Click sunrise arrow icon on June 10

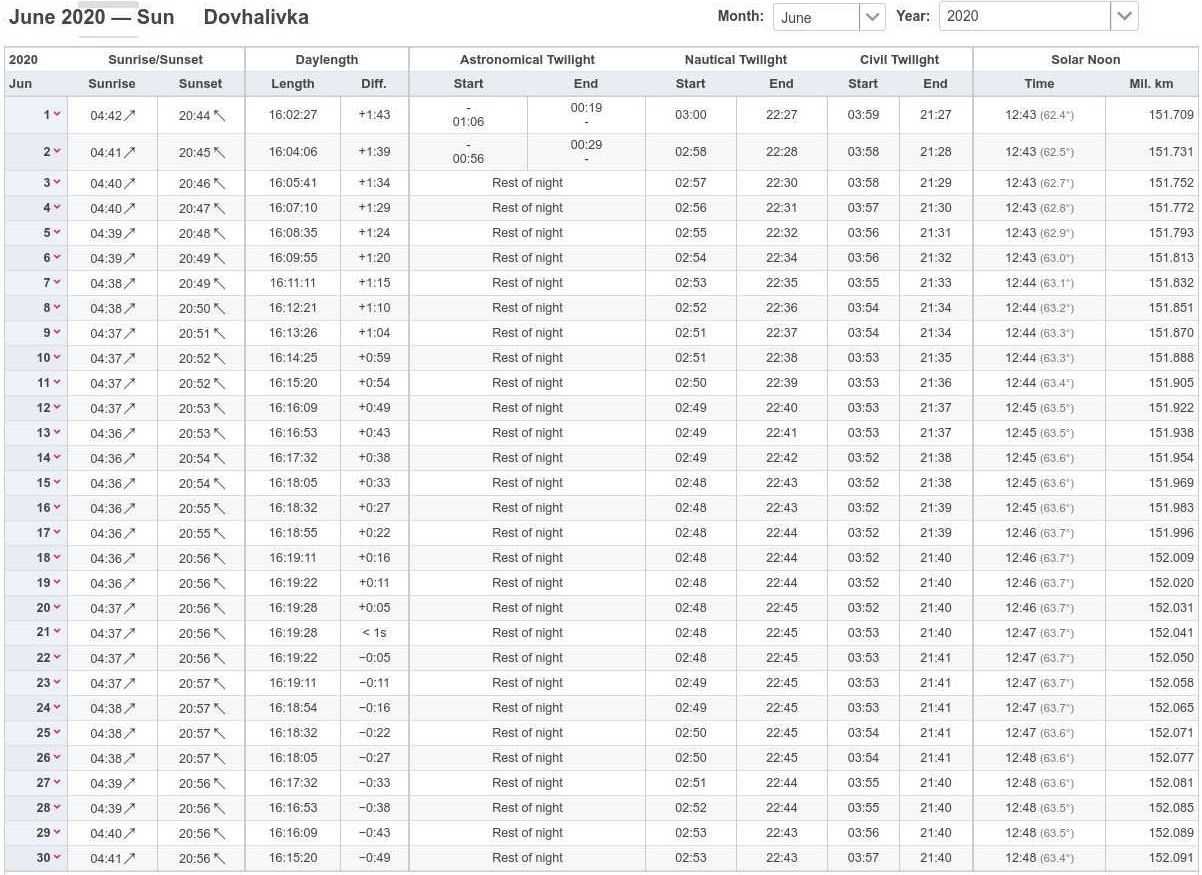[x=130, y=359]
